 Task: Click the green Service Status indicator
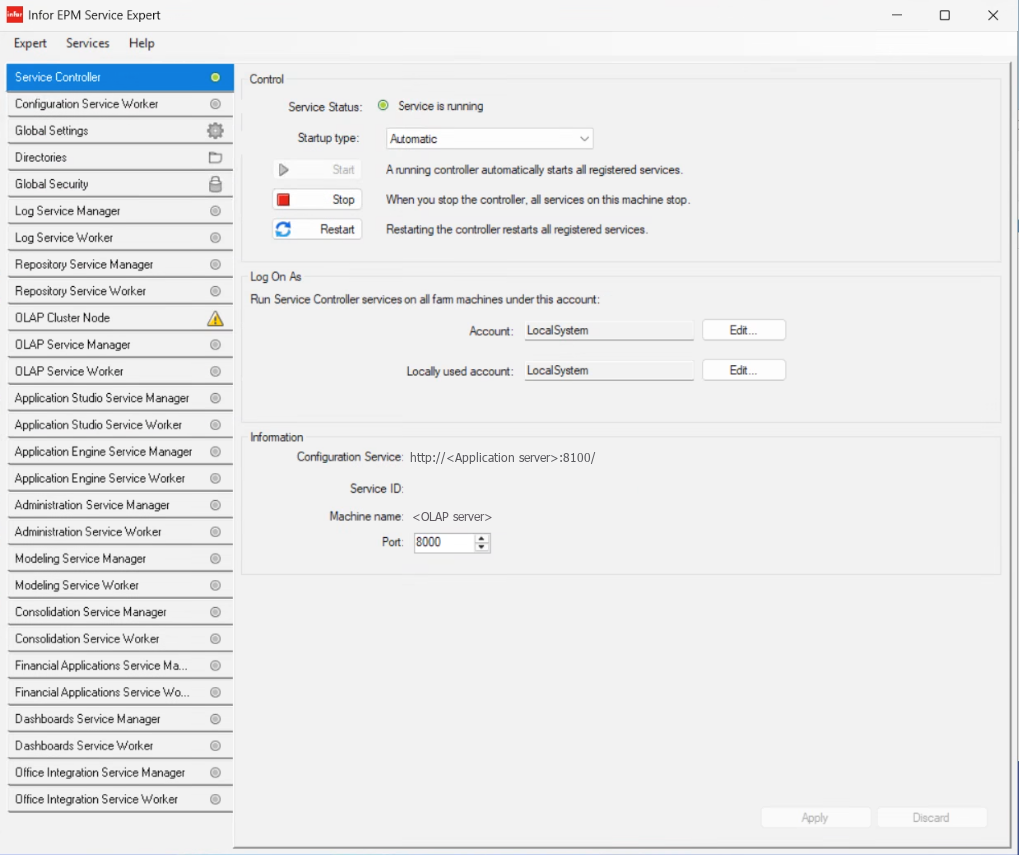(x=383, y=105)
